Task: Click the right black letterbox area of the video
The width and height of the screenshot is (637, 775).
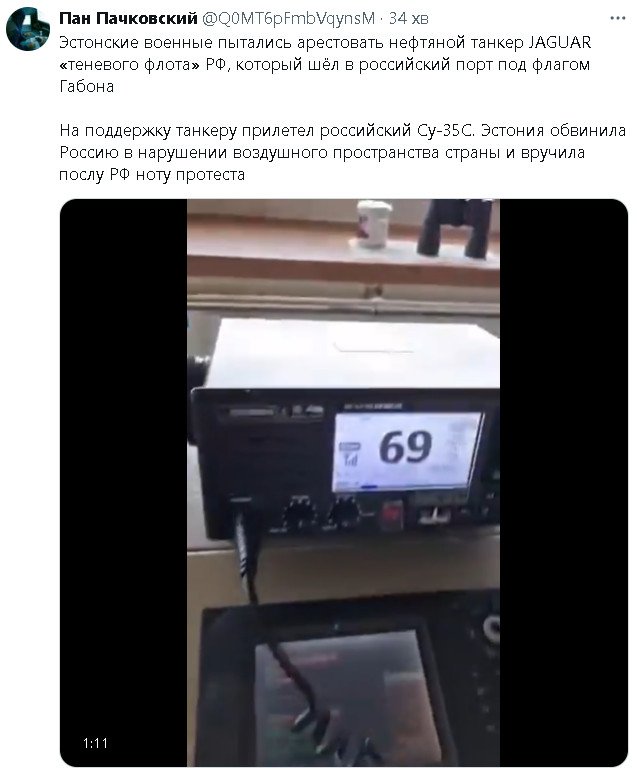Action: pos(563,483)
